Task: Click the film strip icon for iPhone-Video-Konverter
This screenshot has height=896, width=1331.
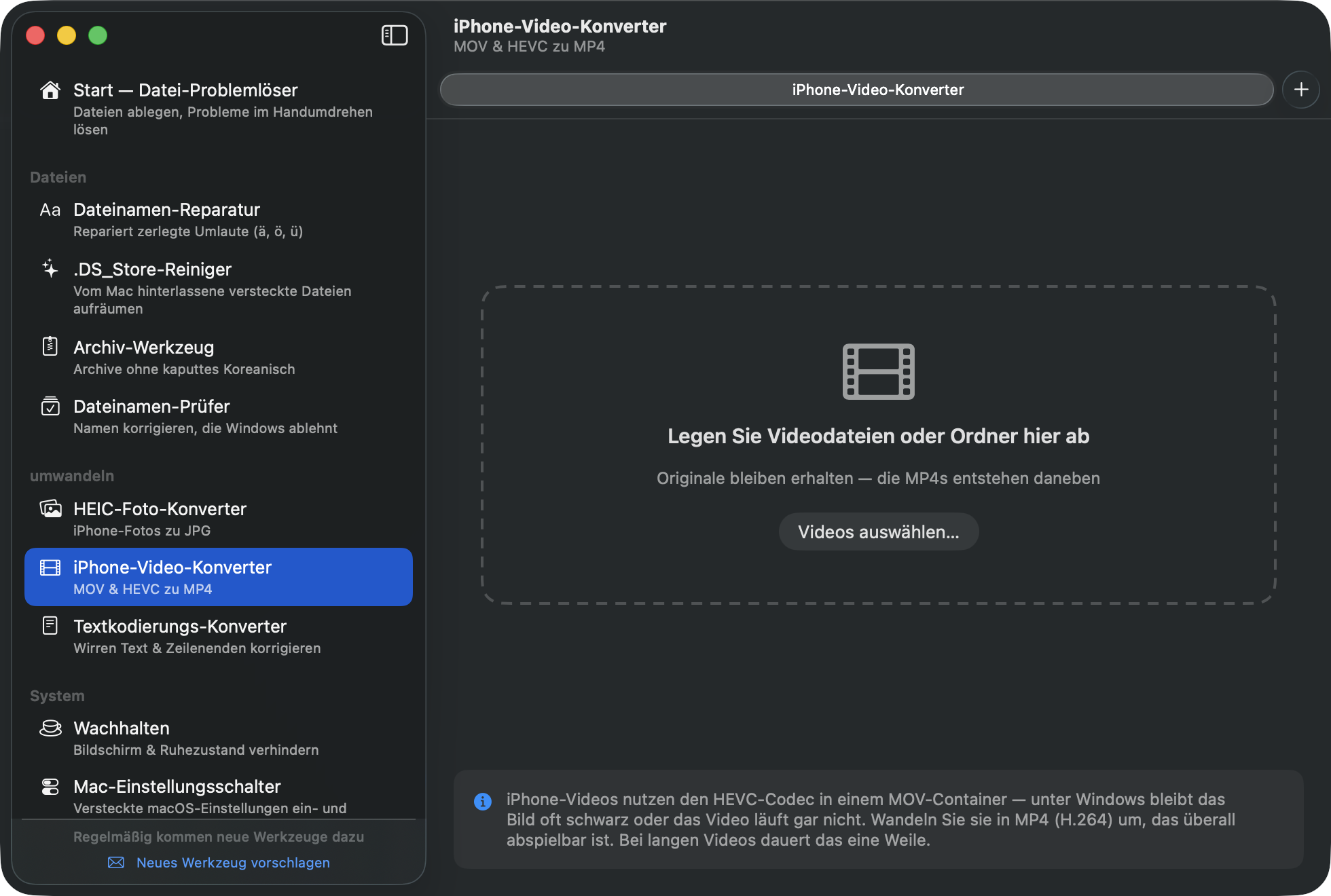Action: point(50,567)
